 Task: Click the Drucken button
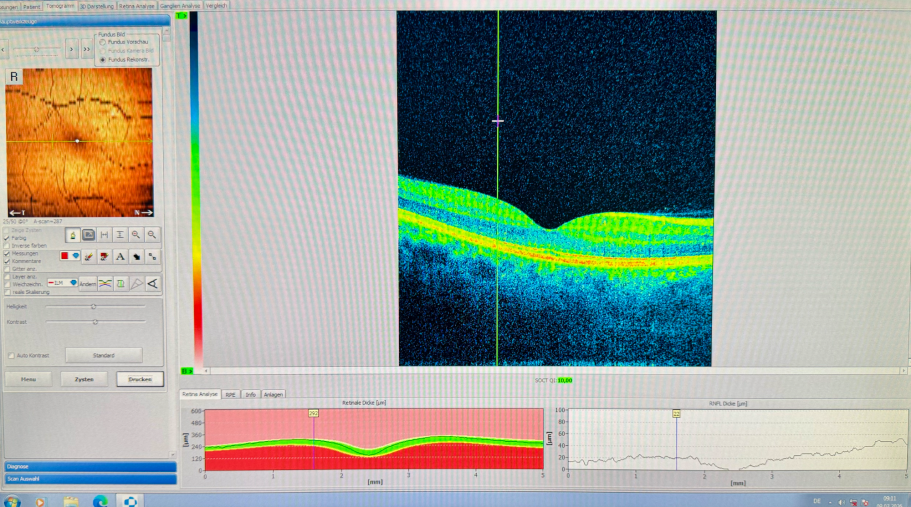[139, 380]
